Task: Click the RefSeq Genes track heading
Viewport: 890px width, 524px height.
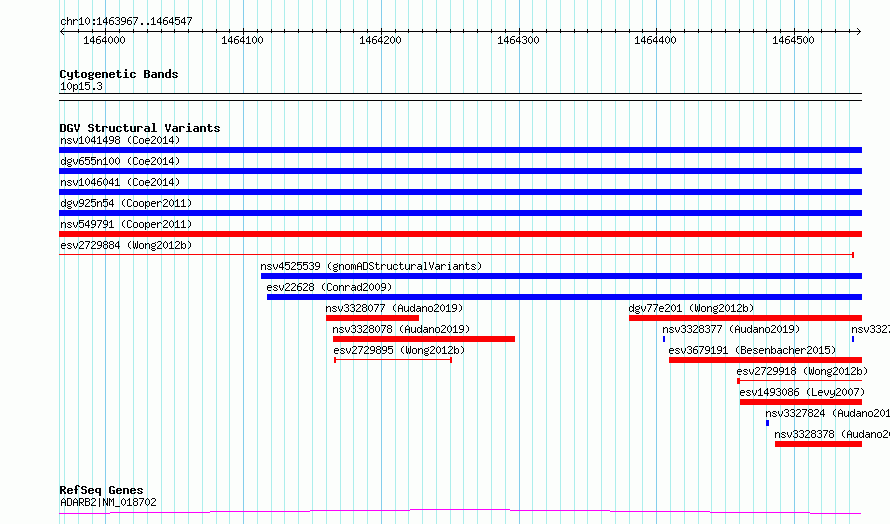Action: tap(101, 490)
